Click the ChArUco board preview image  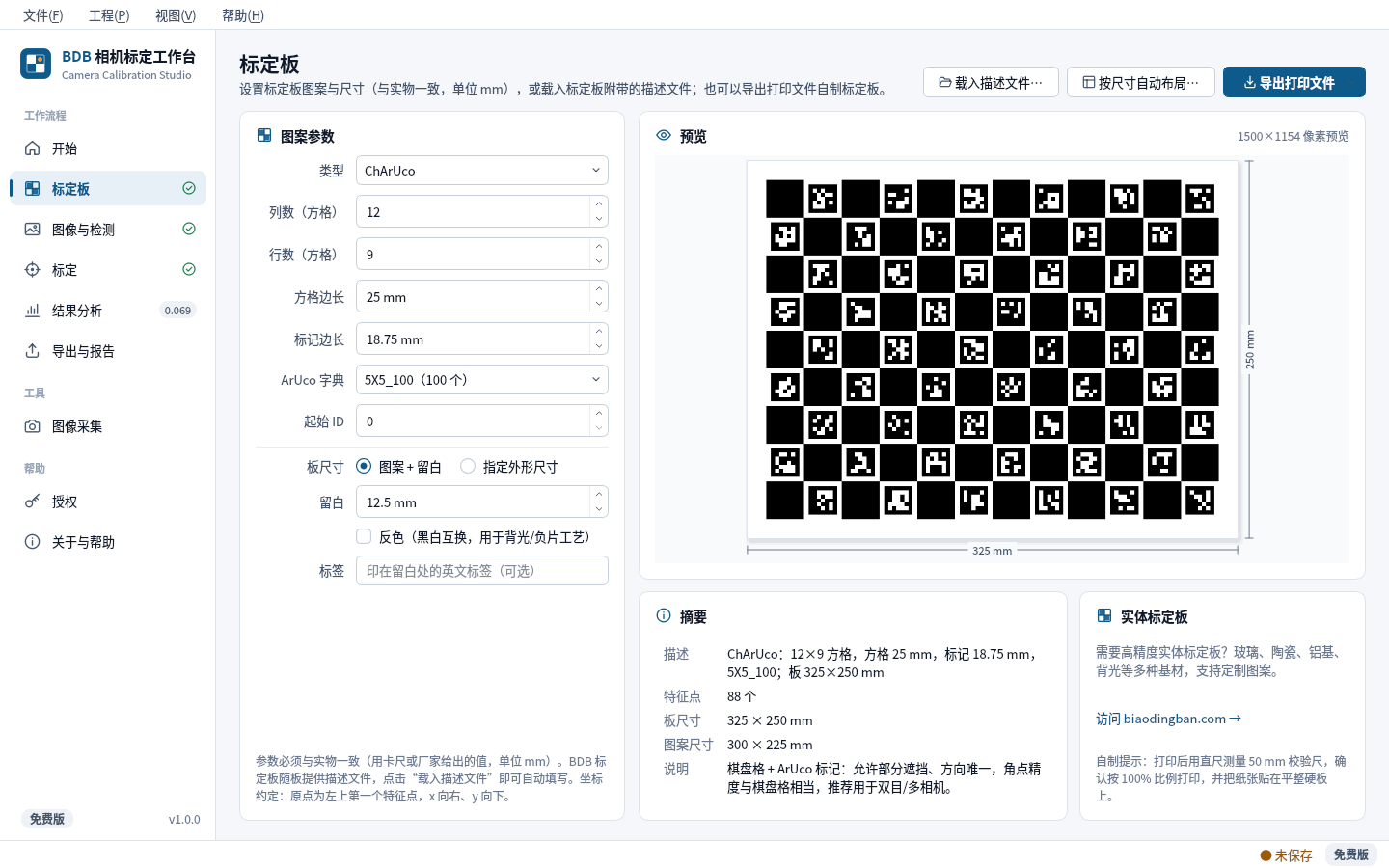(993, 349)
